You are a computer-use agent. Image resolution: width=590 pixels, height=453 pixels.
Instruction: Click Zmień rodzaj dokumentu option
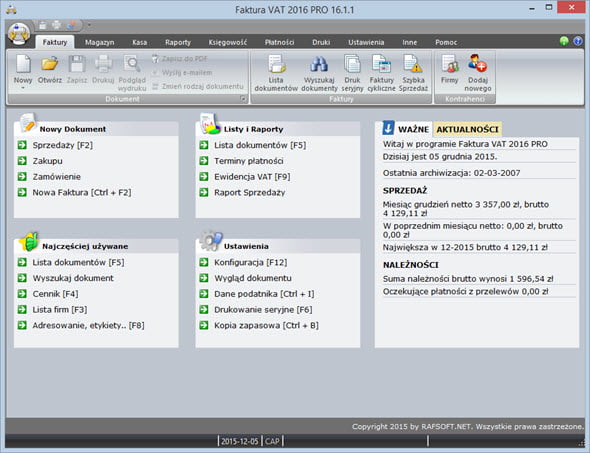[x=198, y=87]
